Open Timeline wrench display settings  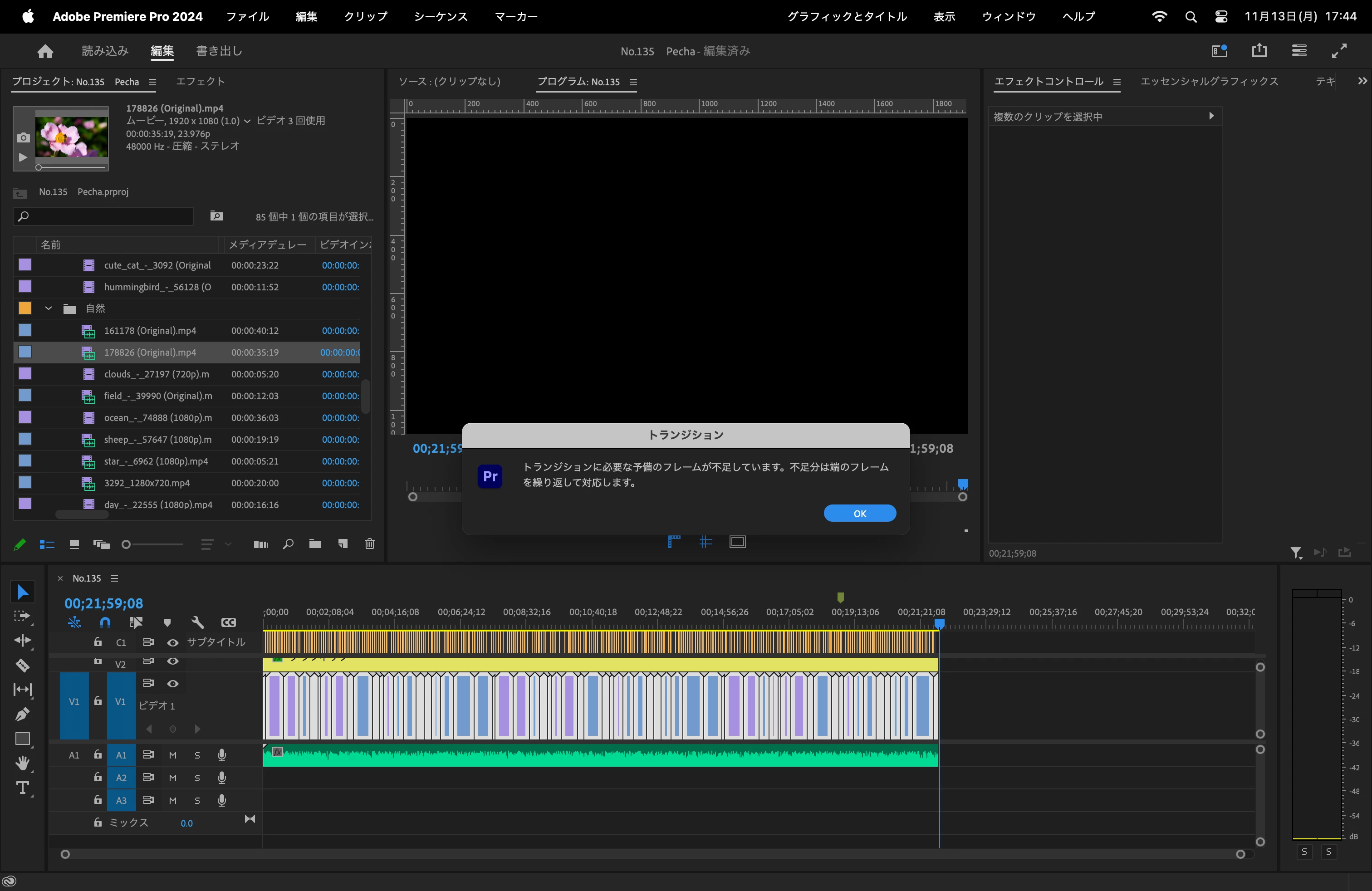198,622
